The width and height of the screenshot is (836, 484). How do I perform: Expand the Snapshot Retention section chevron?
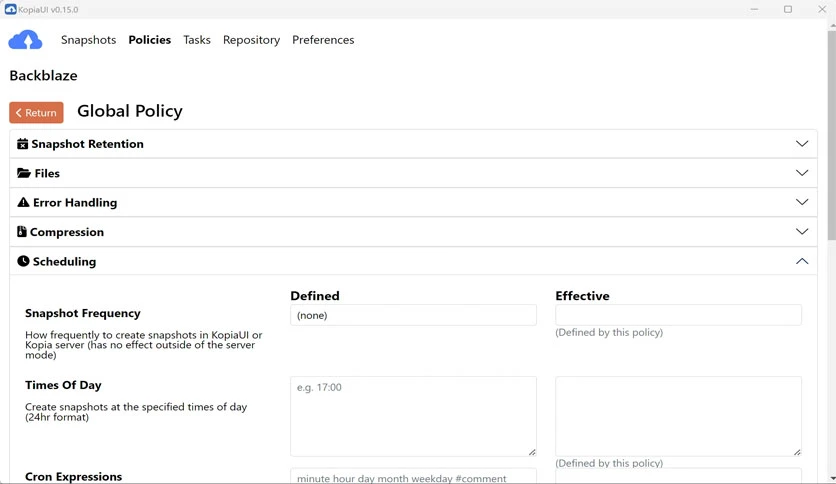coord(802,144)
